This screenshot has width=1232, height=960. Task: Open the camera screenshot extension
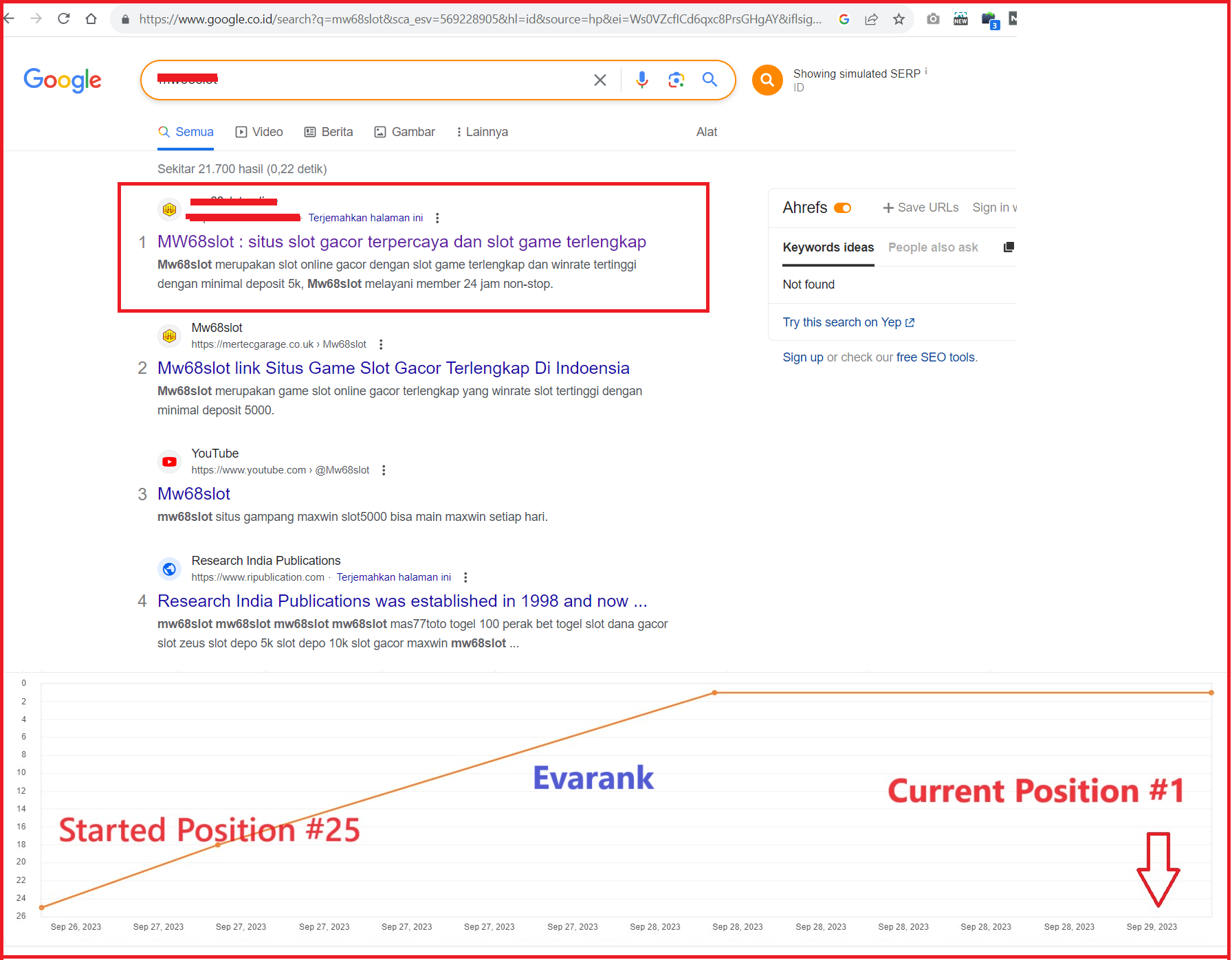click(x=933, y=19)
